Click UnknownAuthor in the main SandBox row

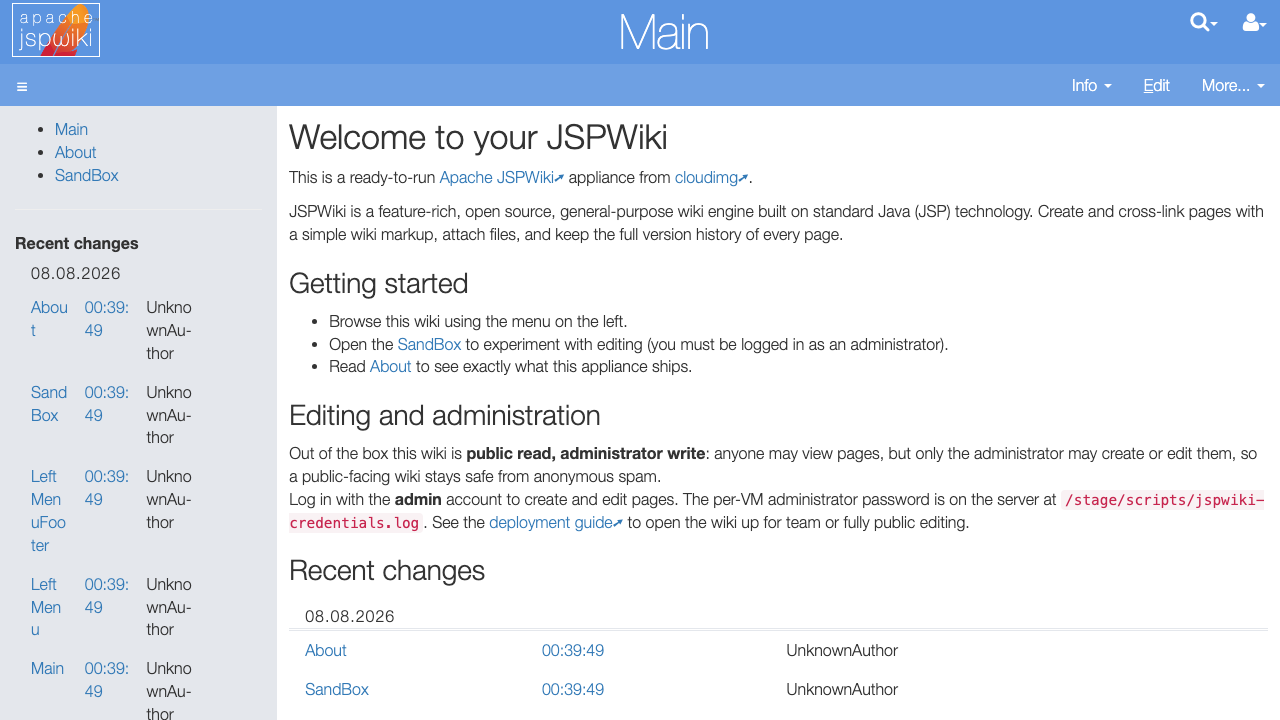click(842, 690)
